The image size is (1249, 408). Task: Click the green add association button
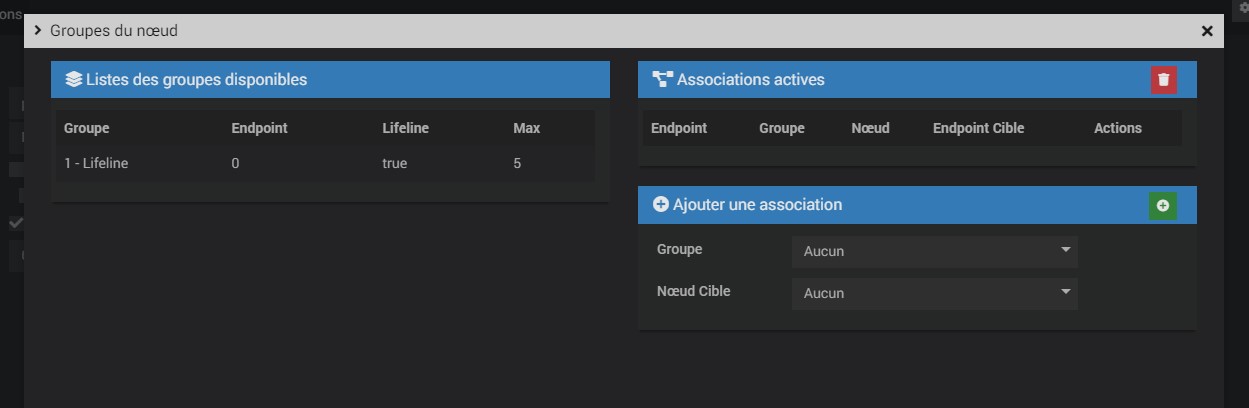[x=1162, y=205]
